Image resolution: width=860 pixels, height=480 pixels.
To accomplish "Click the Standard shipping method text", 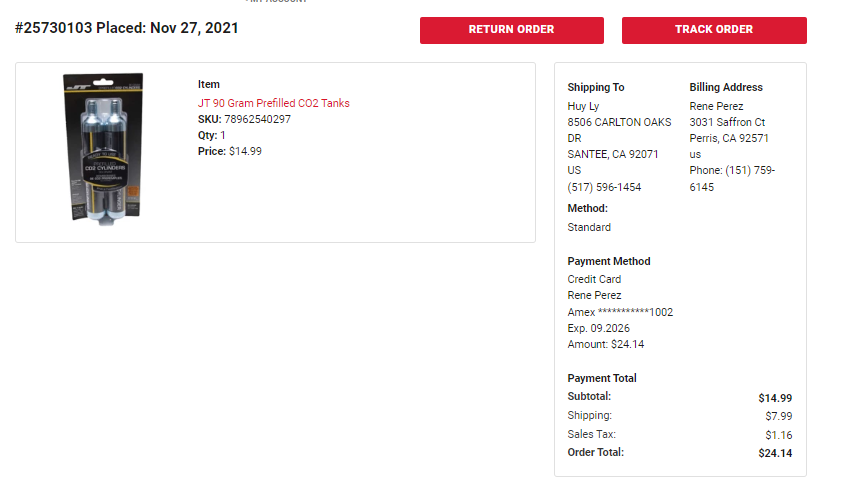I will click(589, 227).
